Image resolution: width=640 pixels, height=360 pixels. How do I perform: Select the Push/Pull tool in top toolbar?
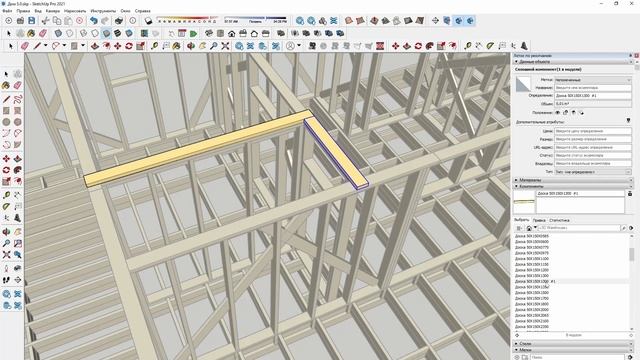[95, 46]
